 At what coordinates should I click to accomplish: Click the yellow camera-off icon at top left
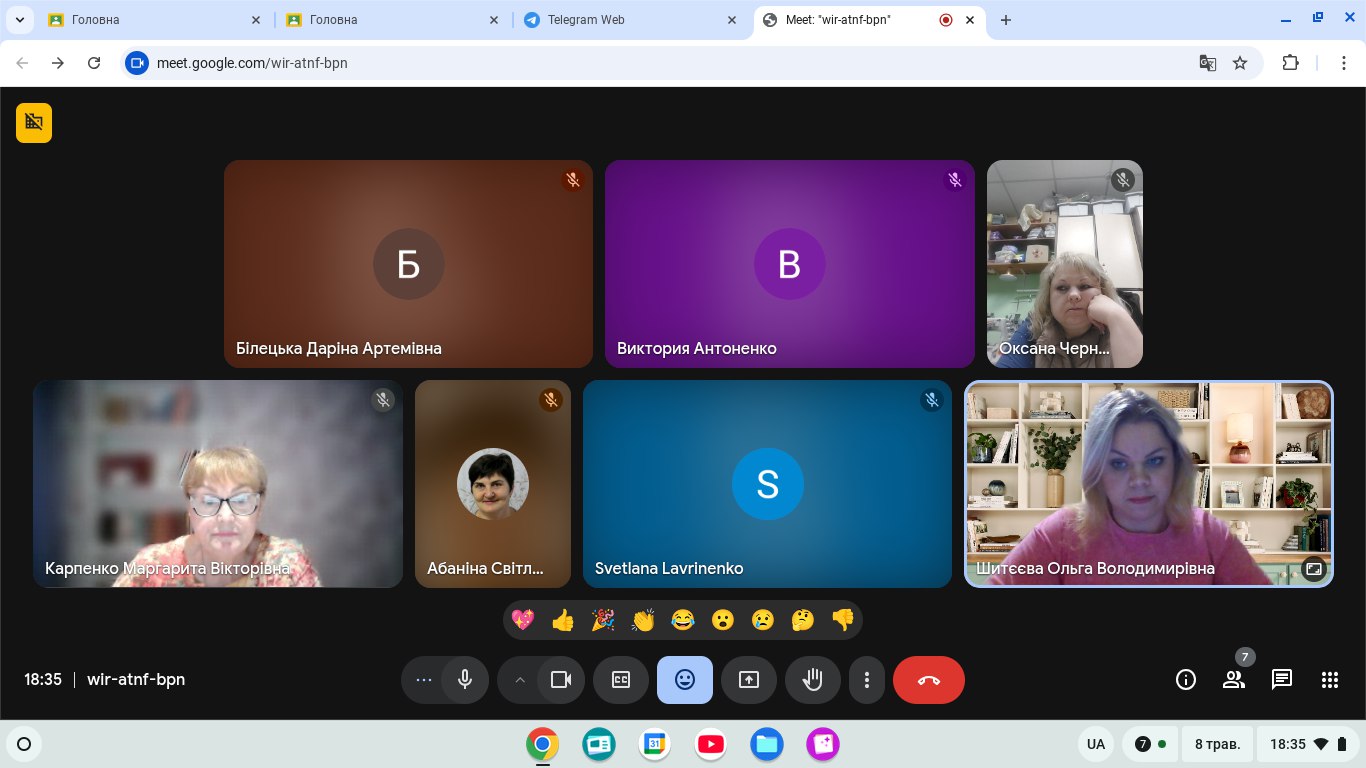(x=34, y=123)
